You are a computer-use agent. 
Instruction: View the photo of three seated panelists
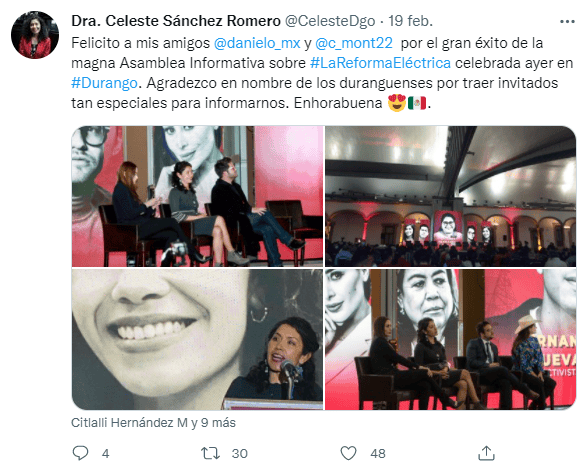(197, 197)
